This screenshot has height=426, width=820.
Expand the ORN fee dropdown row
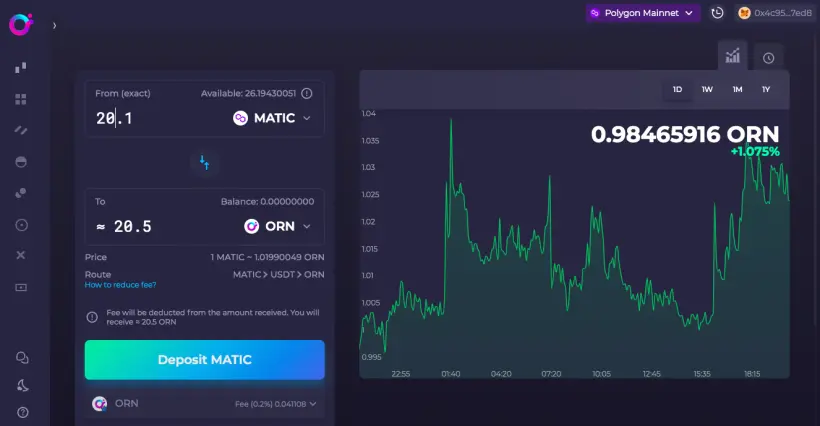click(x=204, y=404)
